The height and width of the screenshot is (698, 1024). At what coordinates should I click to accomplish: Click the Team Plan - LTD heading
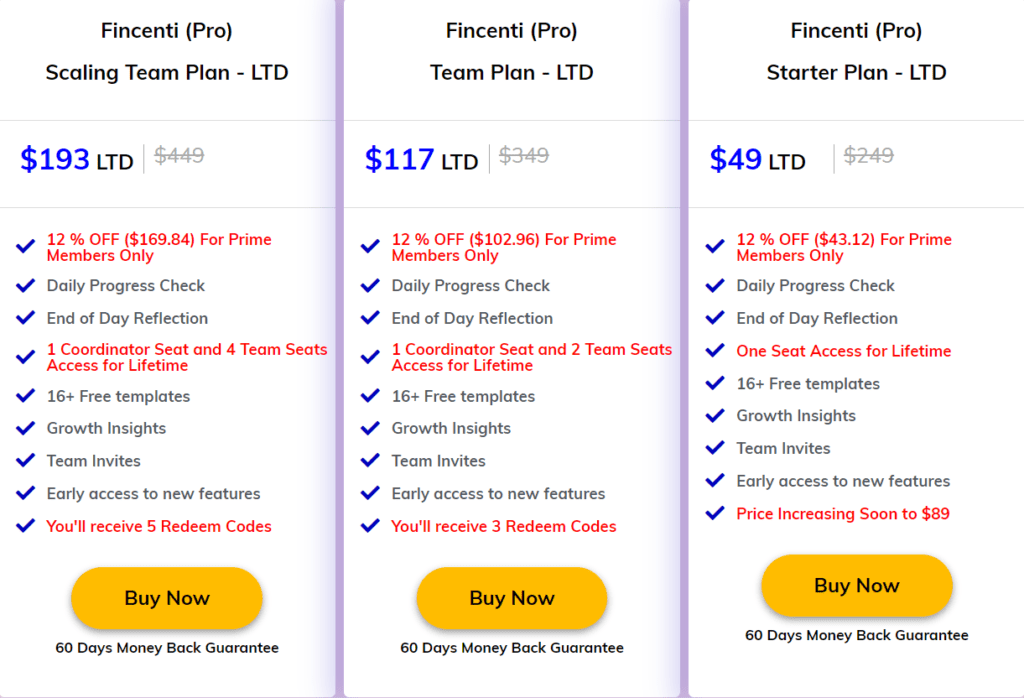(511, 72)
